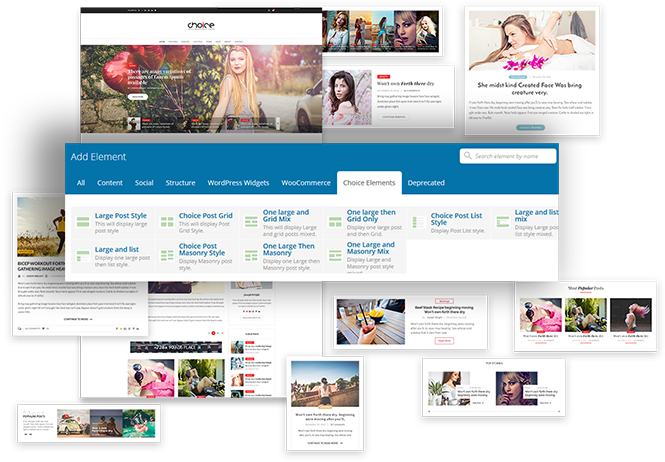Choose 'One large and Grid Mix' title
665x462 pixels.
286,216
